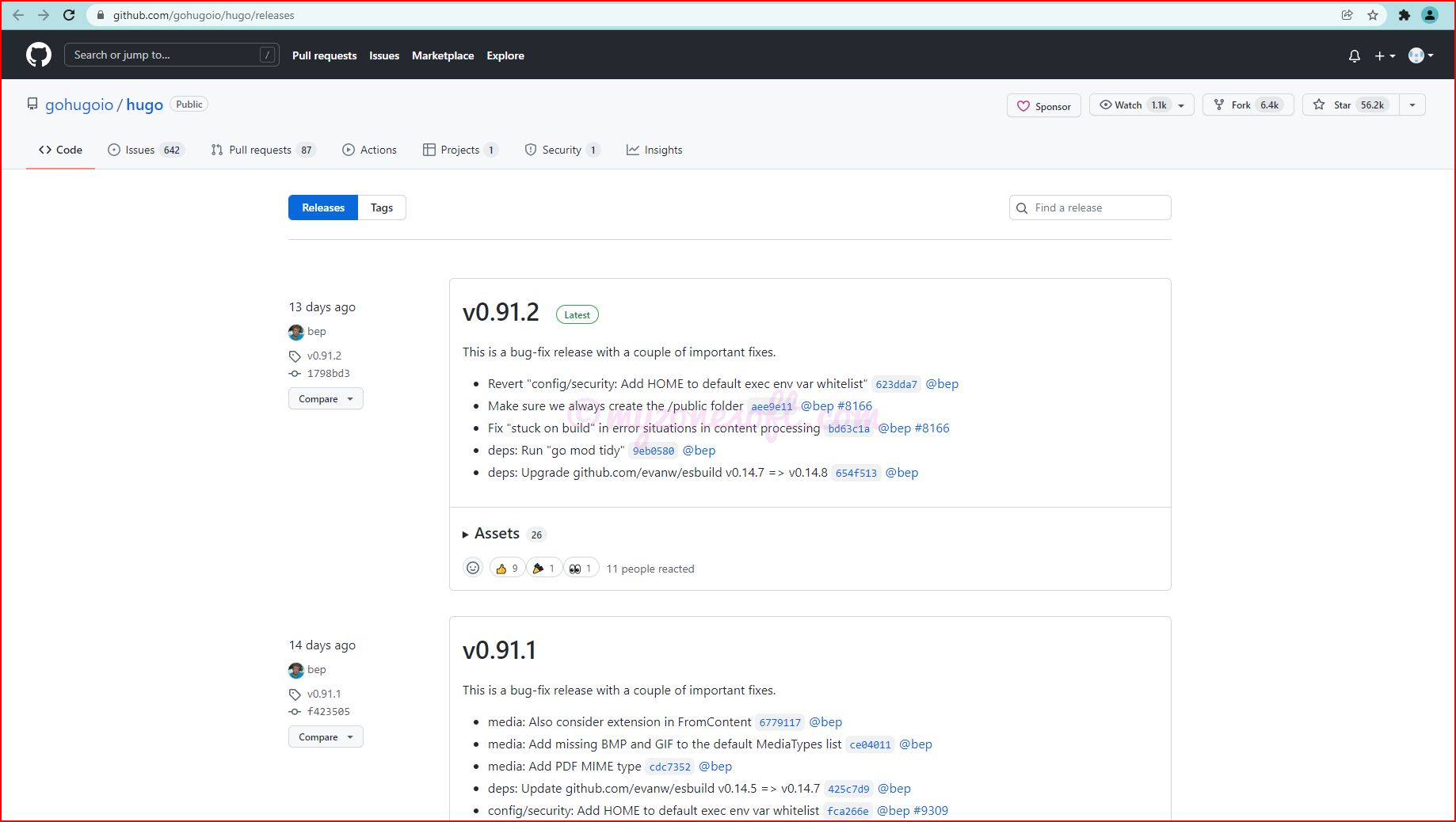Open the Issues tab with 642
This screenshot has height=822, width=1456.
146,150
